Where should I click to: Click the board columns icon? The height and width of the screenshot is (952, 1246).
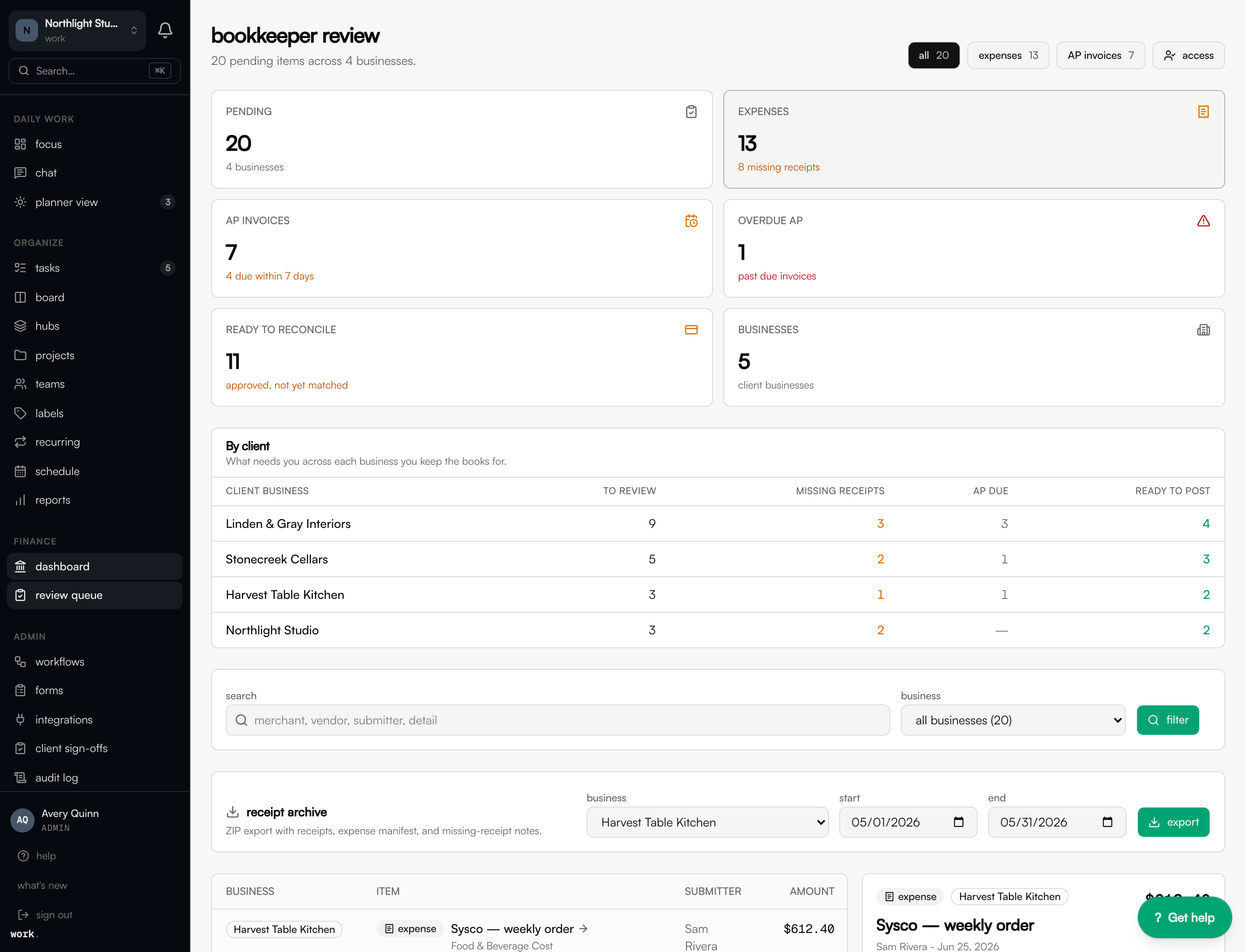point(20,298)
